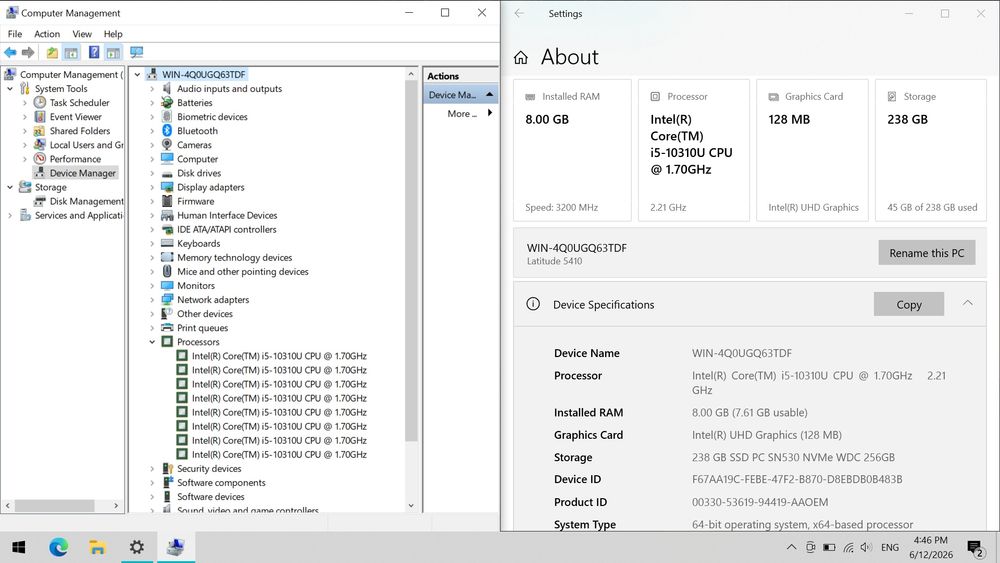Screen dimensions: 1000x563
Task: Click the Disk Management icon under Storage
Action: coord(40,201)
